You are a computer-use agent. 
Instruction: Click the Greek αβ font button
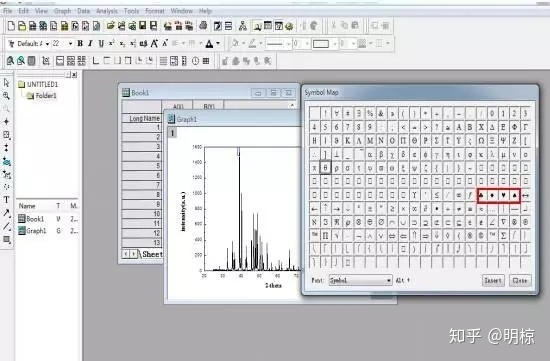click(143, 44)
